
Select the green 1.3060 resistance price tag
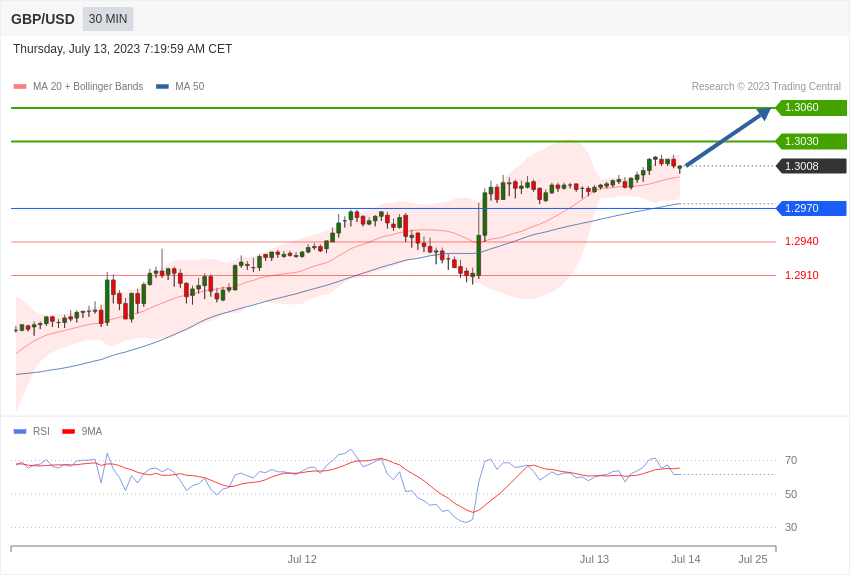coord(811,108)
